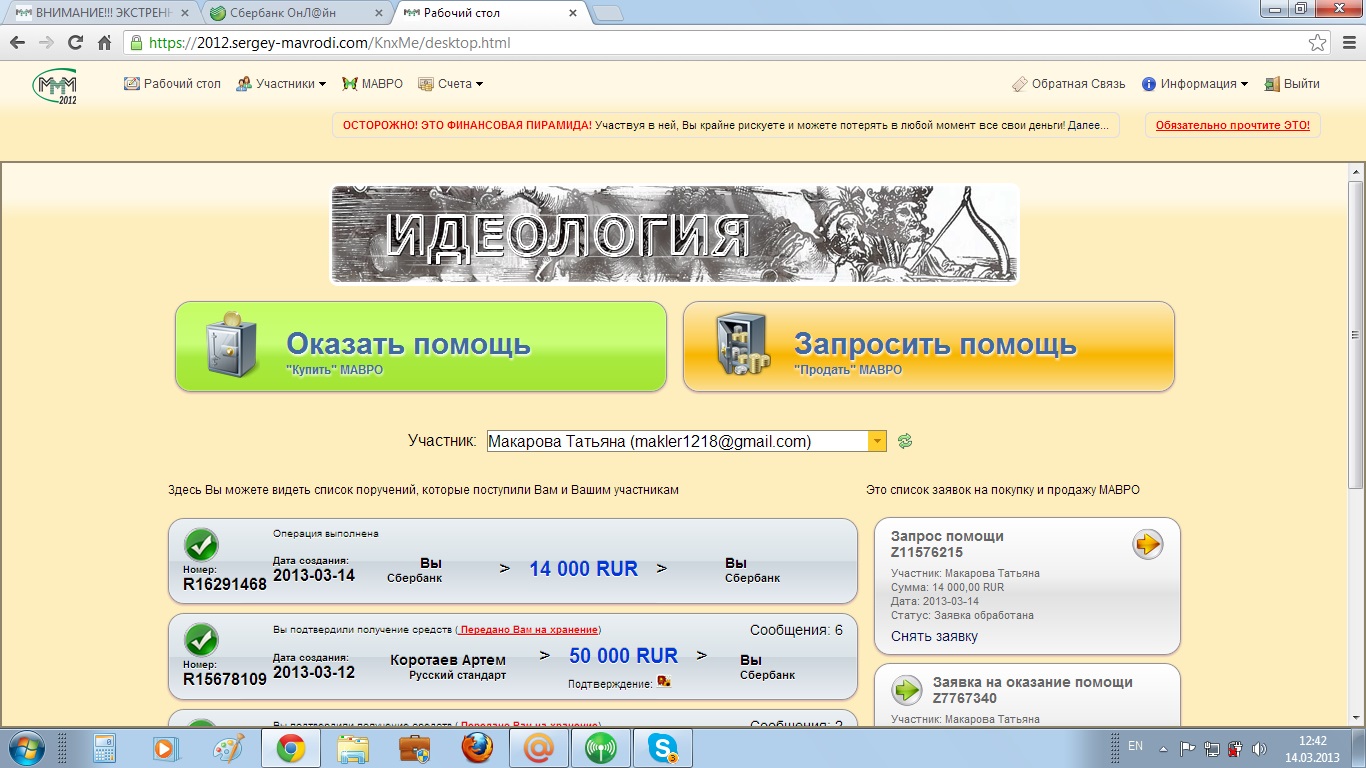
Task: Open the Windows Start menu
Action: [x=25, y=748]
